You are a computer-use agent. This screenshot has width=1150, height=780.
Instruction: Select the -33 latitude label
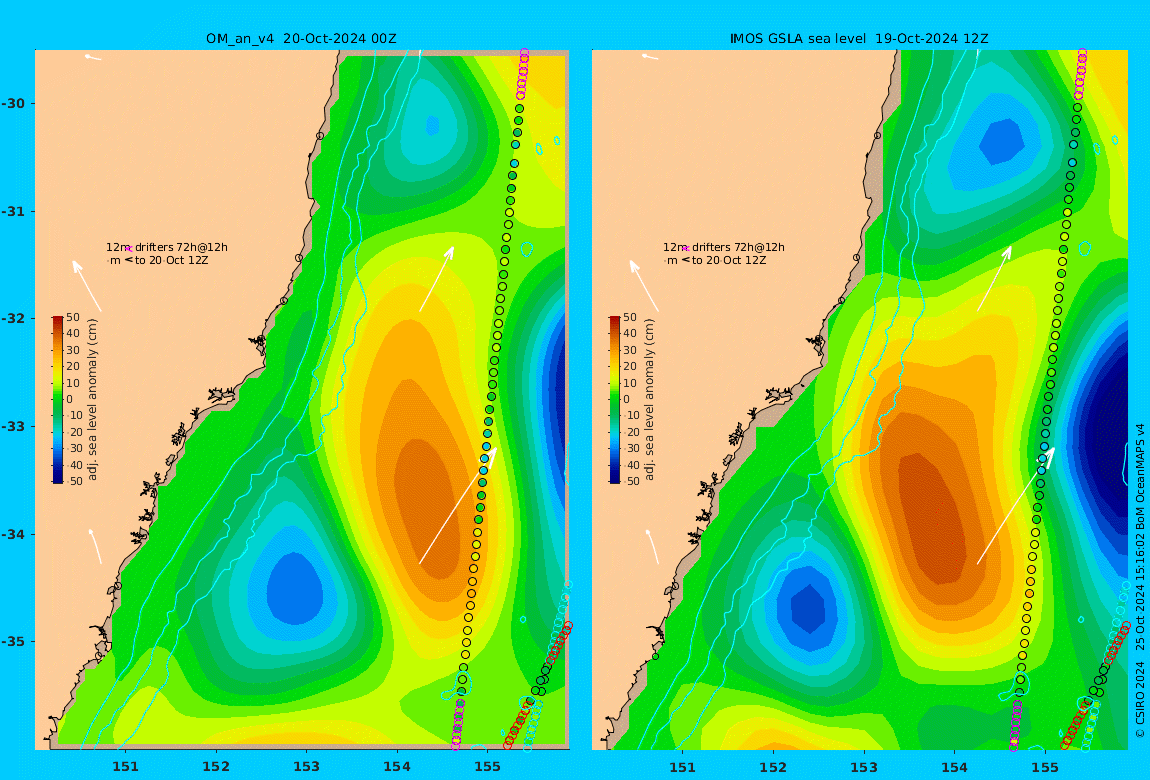13,427
